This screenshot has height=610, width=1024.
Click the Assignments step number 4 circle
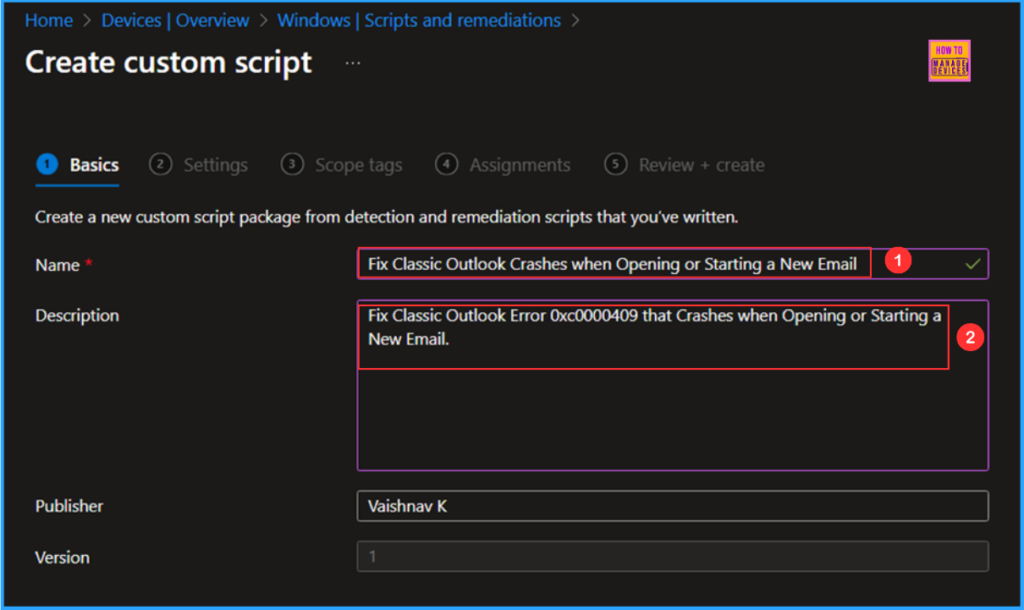pyautogui.click(x=446, y=164)
